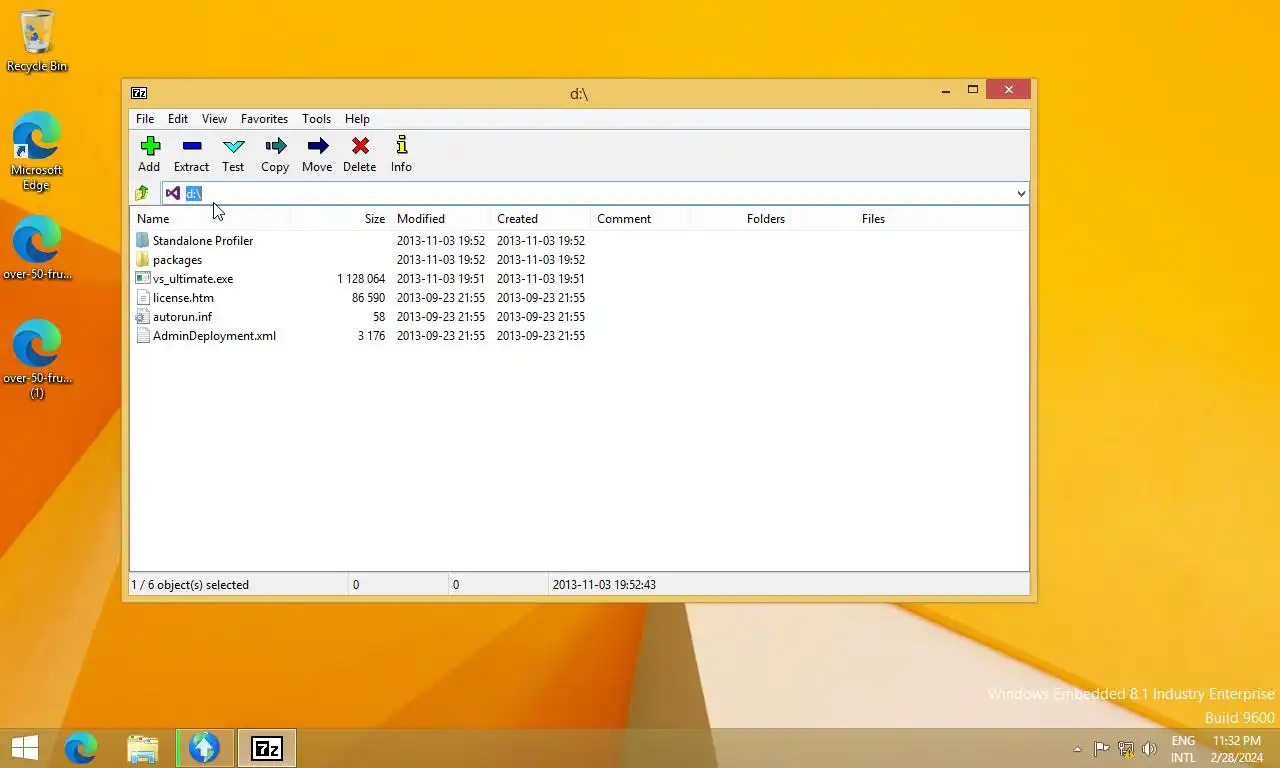
Task: Sort by the Folders column header
Action: tap(740, 218)
